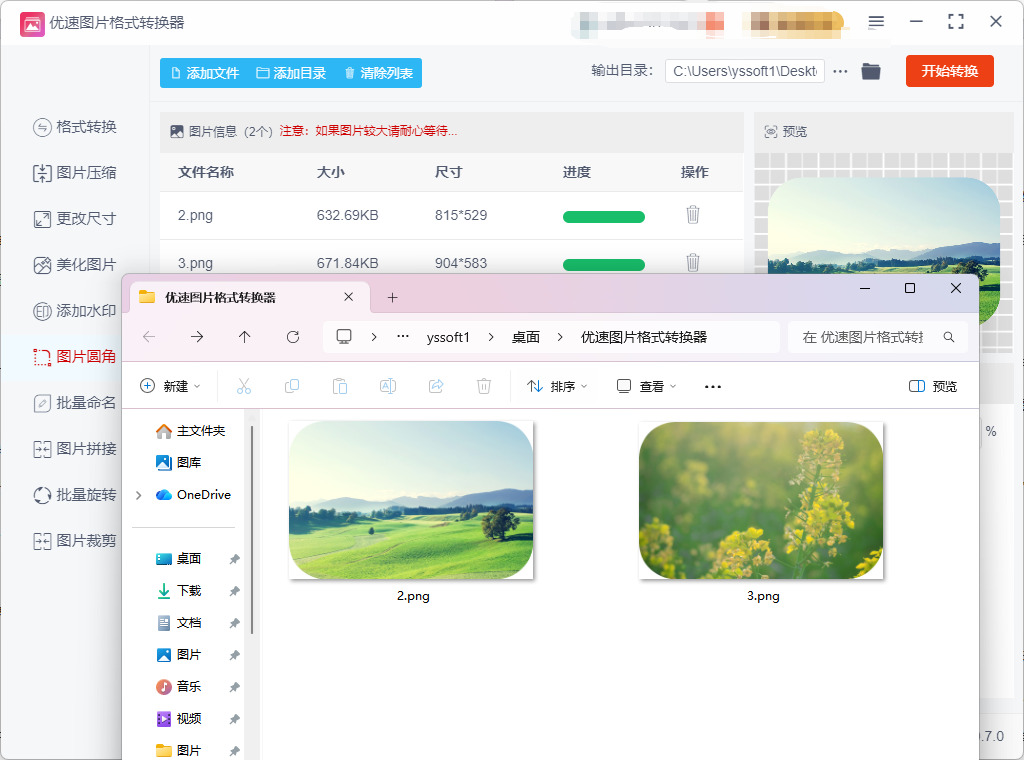
Task: Open the Explorer more options ellipsis
Action: [712, 387]
